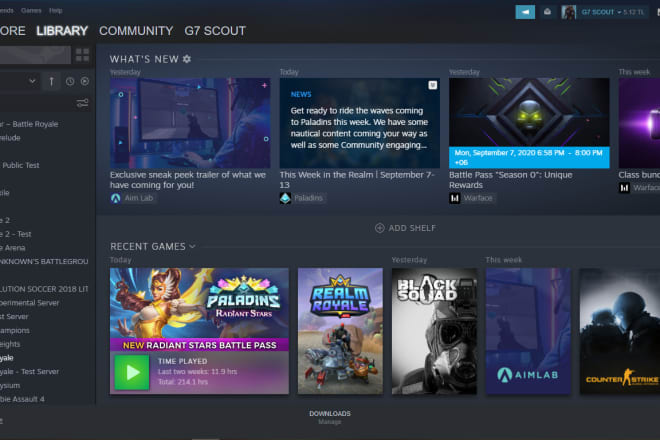Open the inbox notifications envelope icon
Viewport: 660px width, 440px height.
(547, 12)
